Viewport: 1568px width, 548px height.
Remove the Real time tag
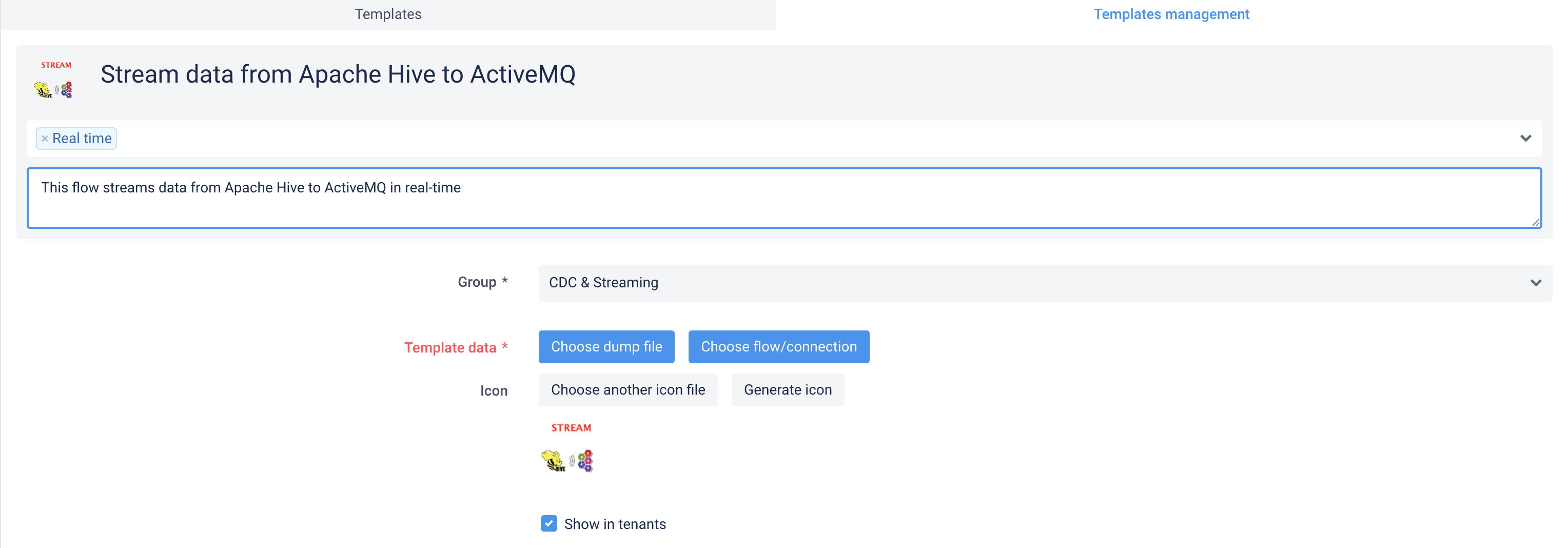click(45, 139)
